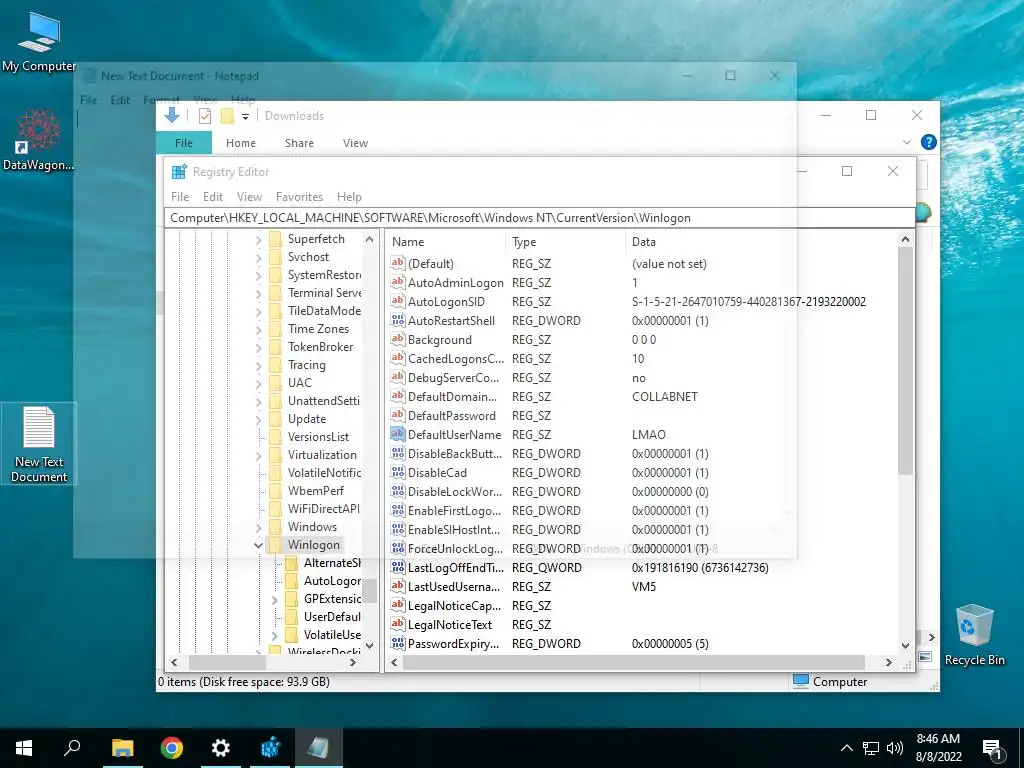The height and width of the screenshot is (768, 1024).
Task: Click the Registry Editor title bar icon
Action: tap(179, 172)
